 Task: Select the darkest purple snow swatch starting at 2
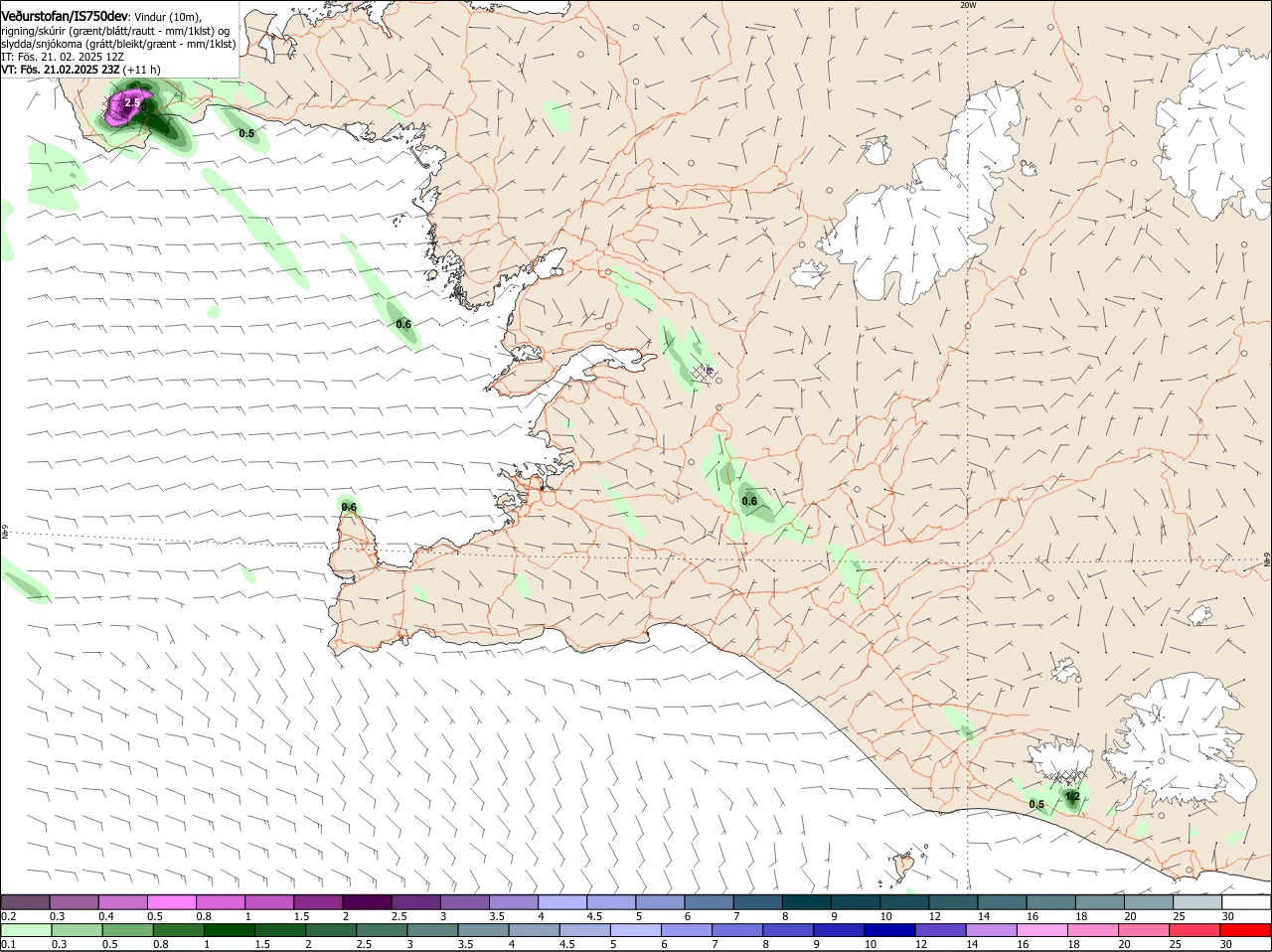pyautogui.click(x=366, y=901)
